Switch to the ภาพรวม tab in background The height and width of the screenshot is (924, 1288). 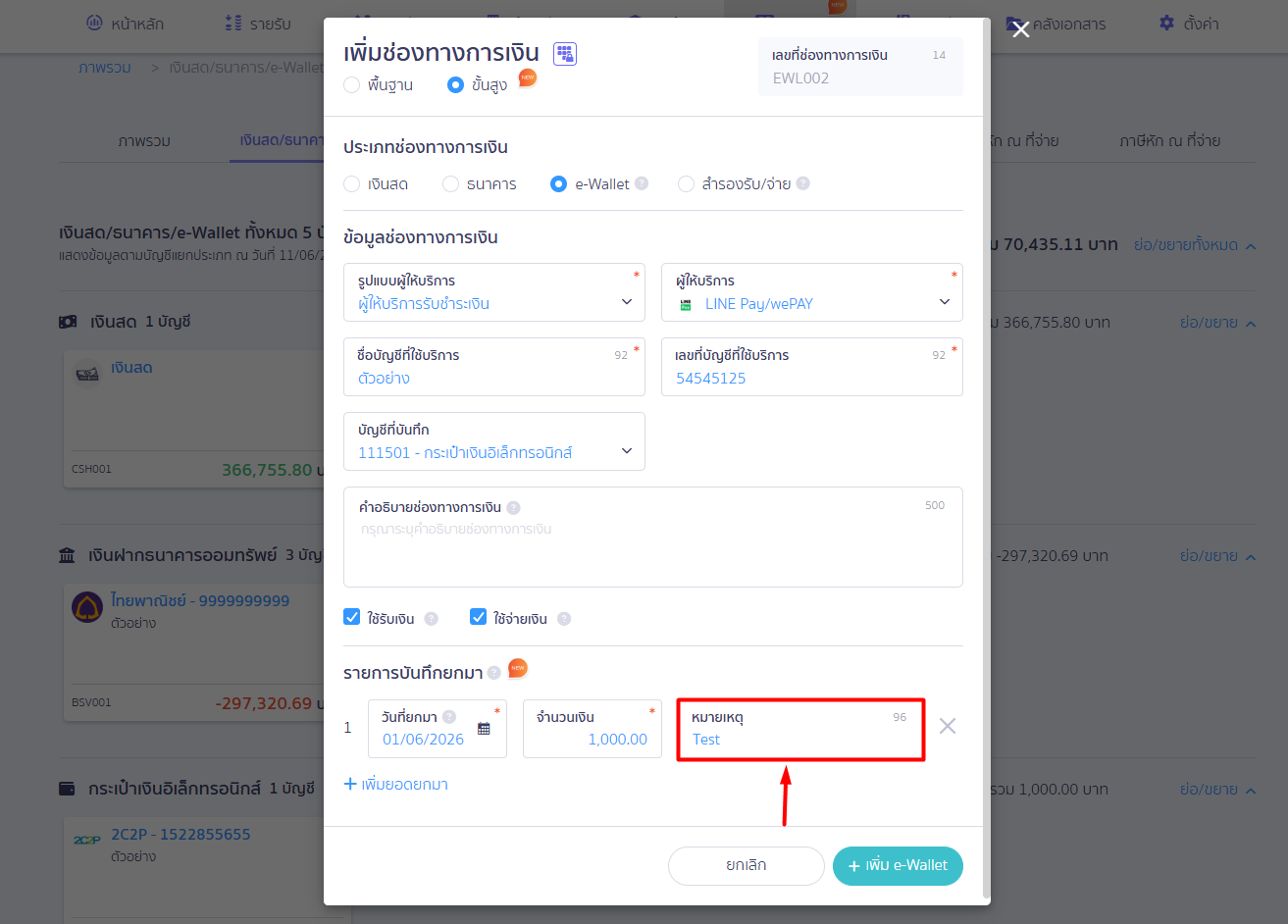pyautogui.click(x=144, y=141)
